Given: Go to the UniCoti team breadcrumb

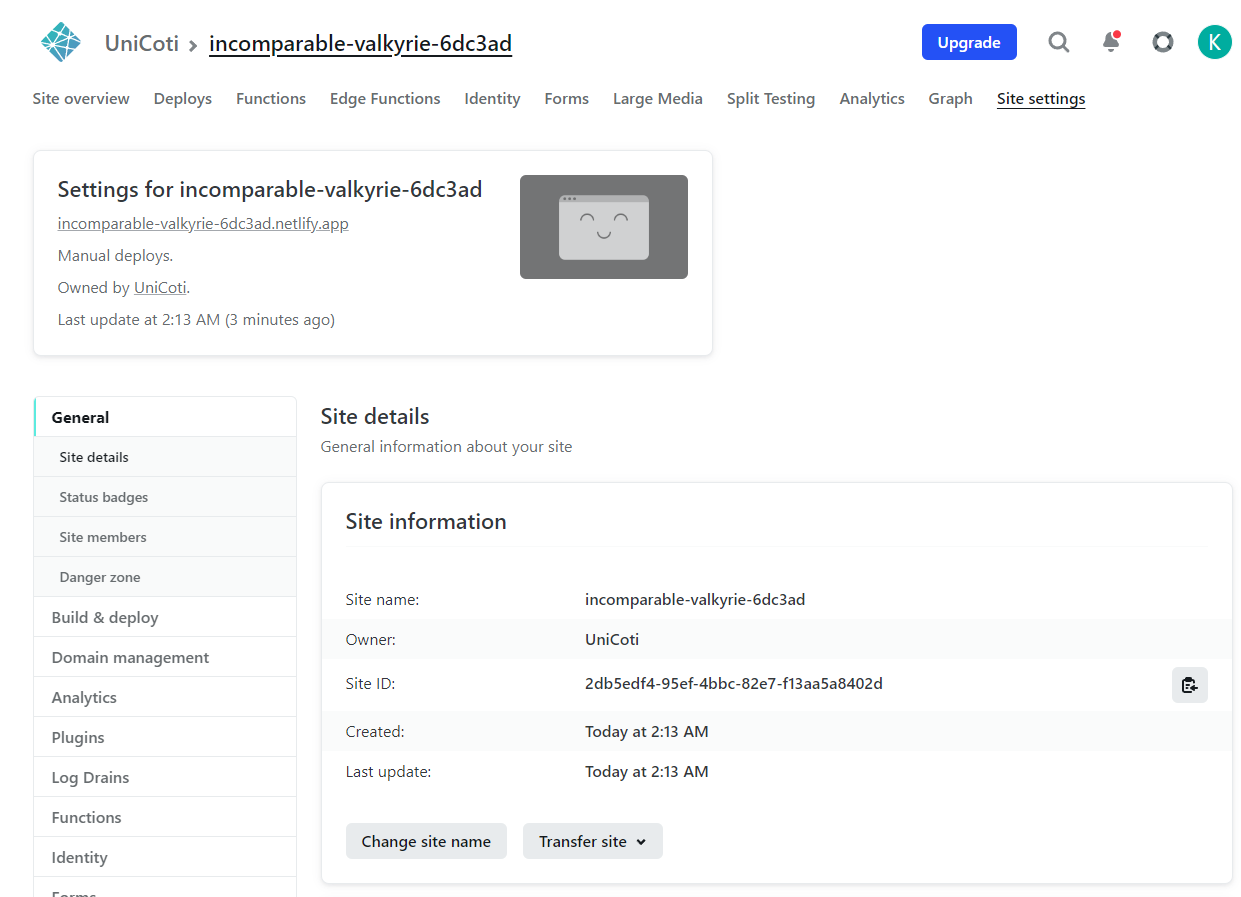Looking at the screenshot, I should (x=142, y=43).
